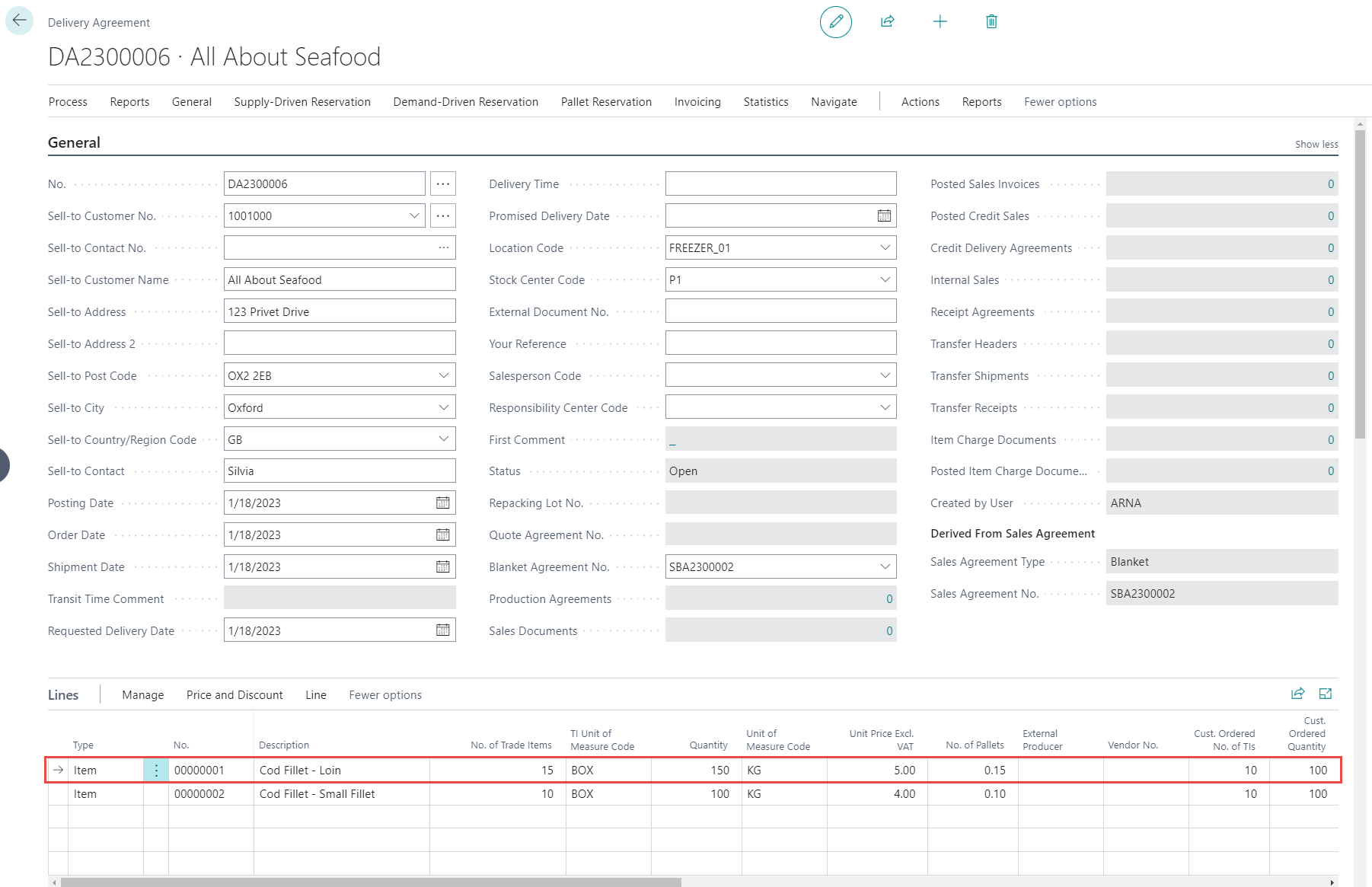This screenshot has height=887, width=1372.
Task: Click the share icon in header
Action: click(887, 21)
